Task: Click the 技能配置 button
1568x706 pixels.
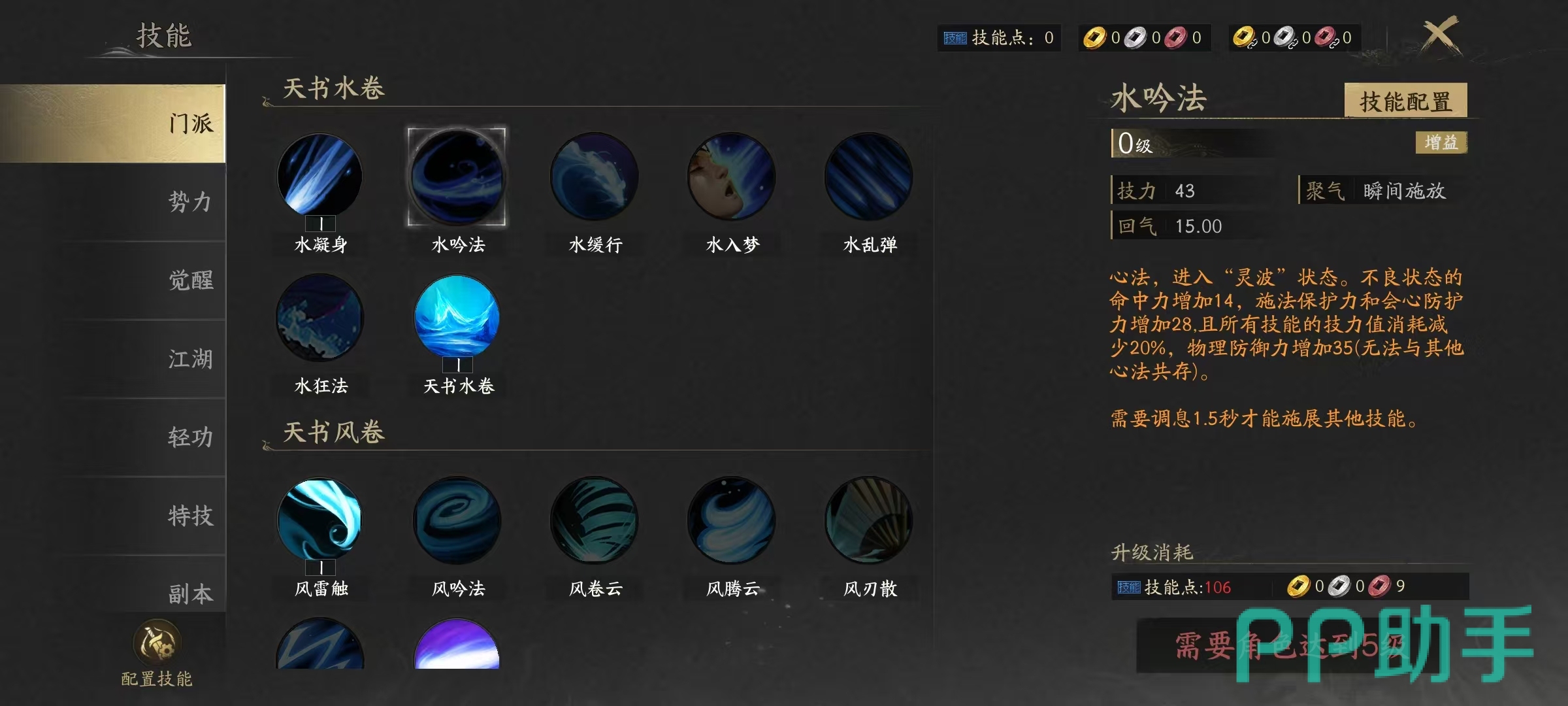Action: coord(1405,101)
